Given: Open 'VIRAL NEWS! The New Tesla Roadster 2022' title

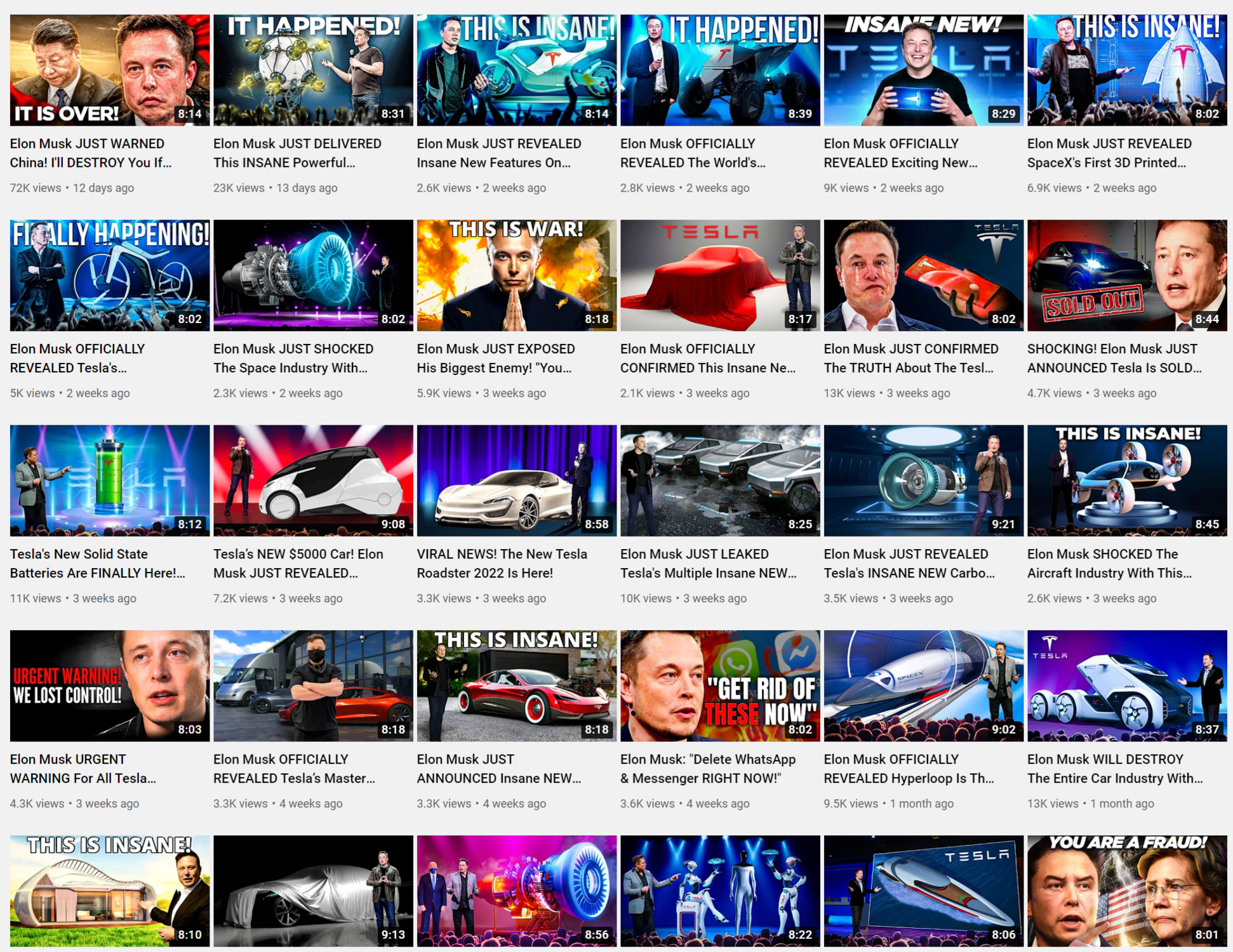Looking at the screenshot, I should pos(502,563).
